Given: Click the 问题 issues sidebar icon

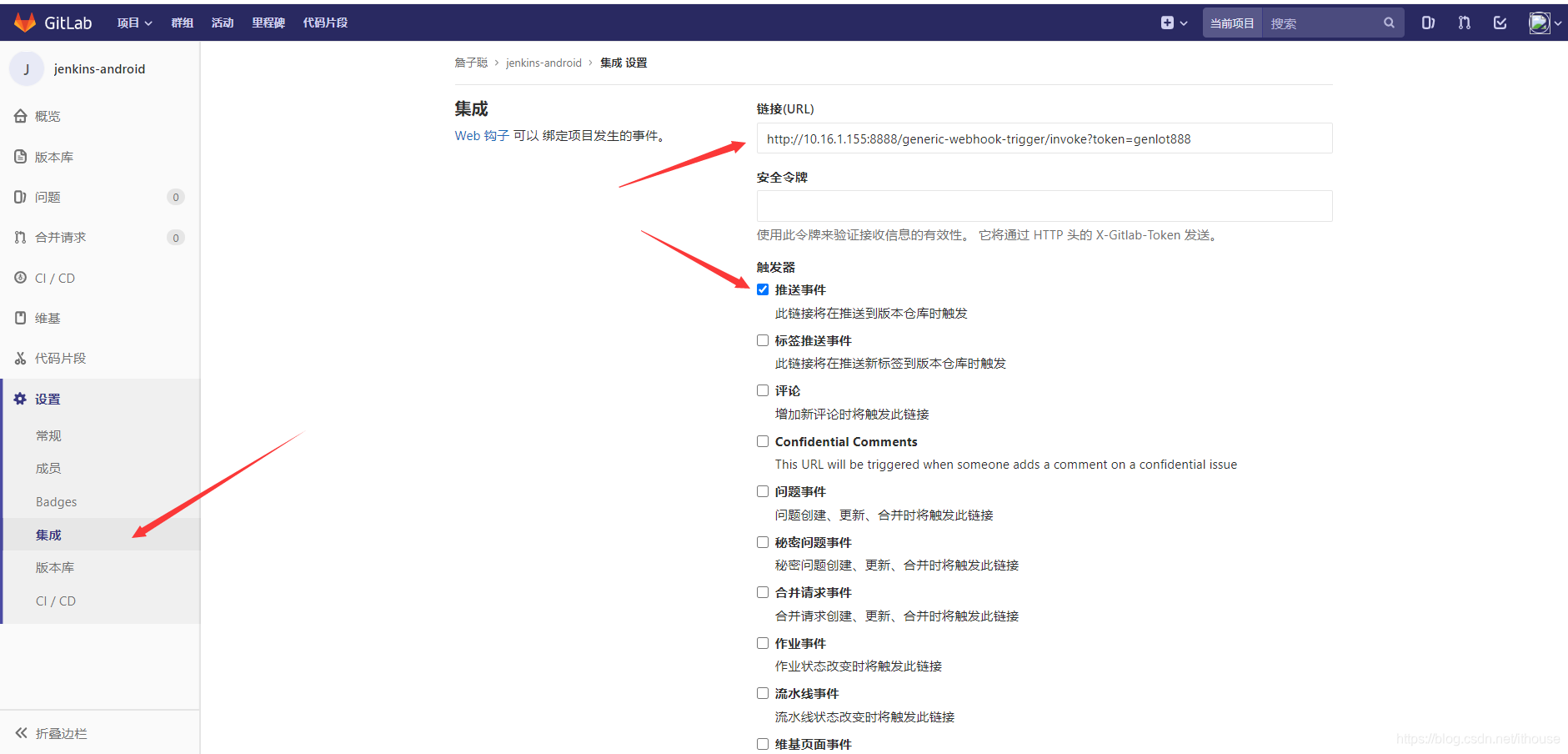Looking at the screenshot, I should (20, 197).
